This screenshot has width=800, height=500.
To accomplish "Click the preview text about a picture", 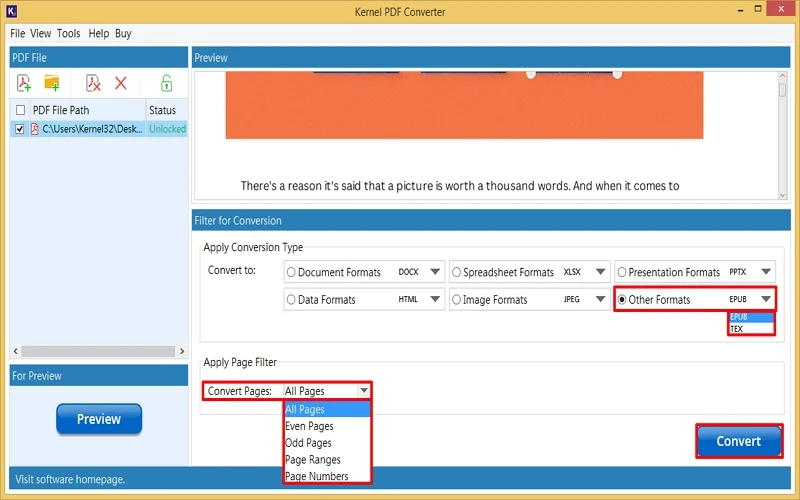I will pos(460,186).
